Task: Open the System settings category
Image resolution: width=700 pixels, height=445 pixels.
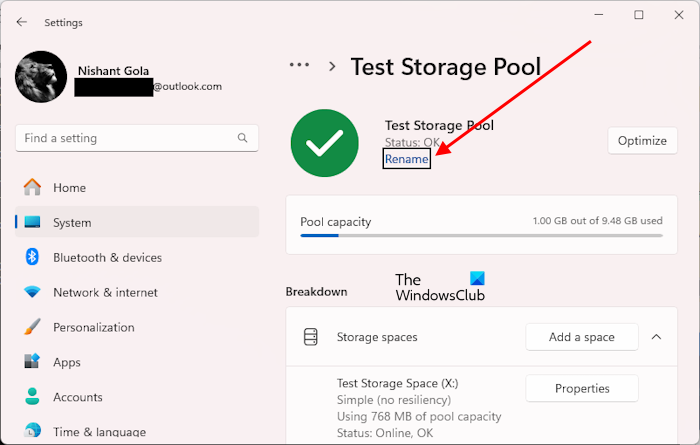Action: coord(72,223)
